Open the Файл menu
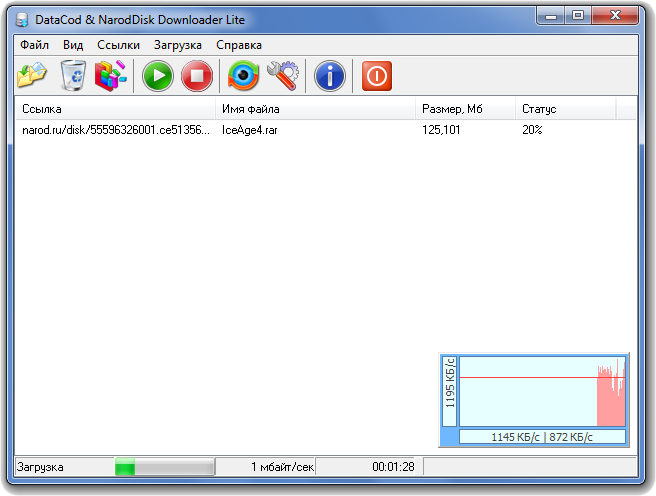The width and height of the screenshot is (656, 496). (x=34, y=45)
